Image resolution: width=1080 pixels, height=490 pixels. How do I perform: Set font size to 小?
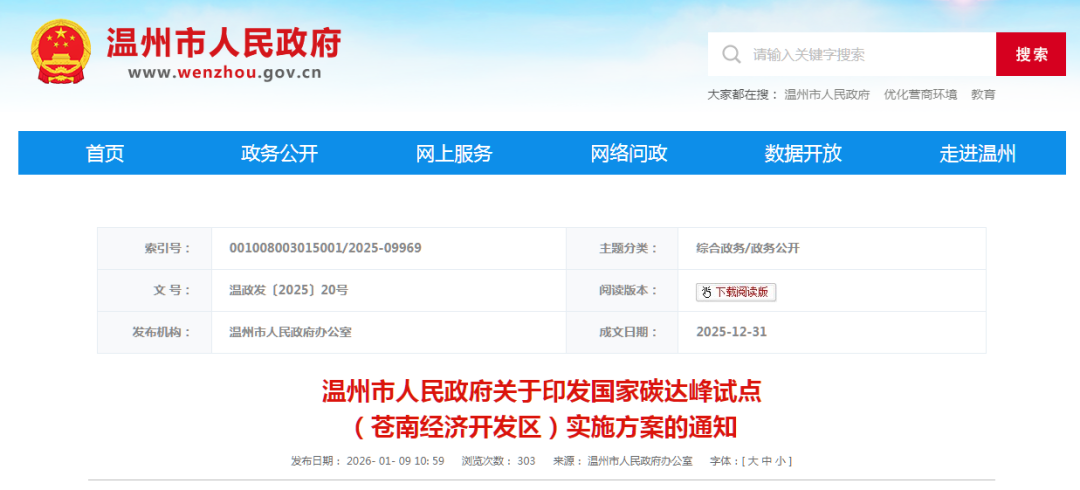point(780,461)
